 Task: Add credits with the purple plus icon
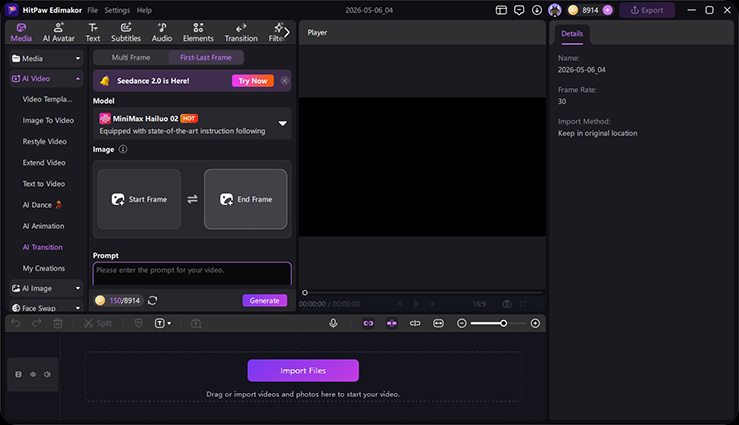(x=608, y=10)
